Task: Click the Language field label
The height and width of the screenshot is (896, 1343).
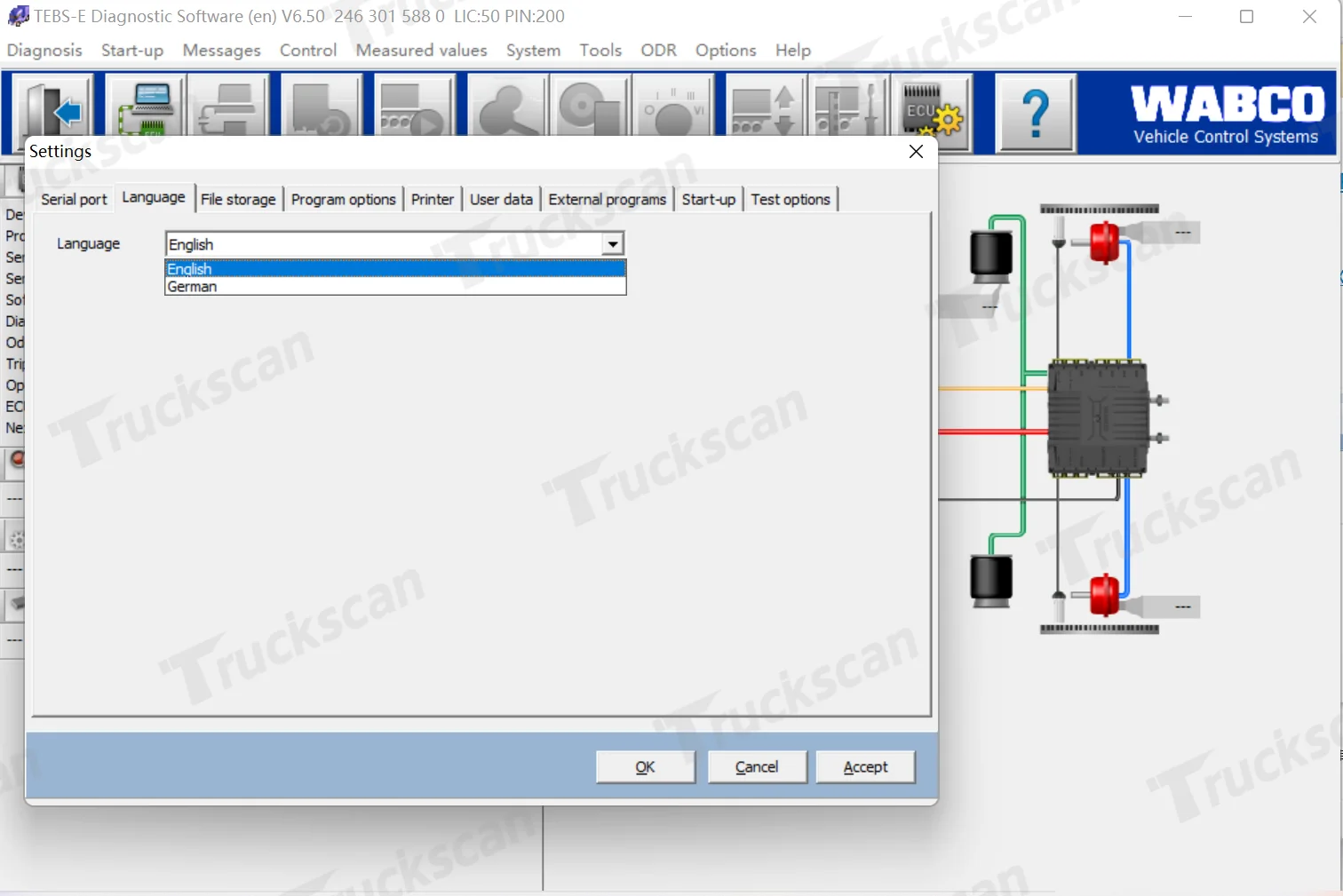Action: click(88, 244)
